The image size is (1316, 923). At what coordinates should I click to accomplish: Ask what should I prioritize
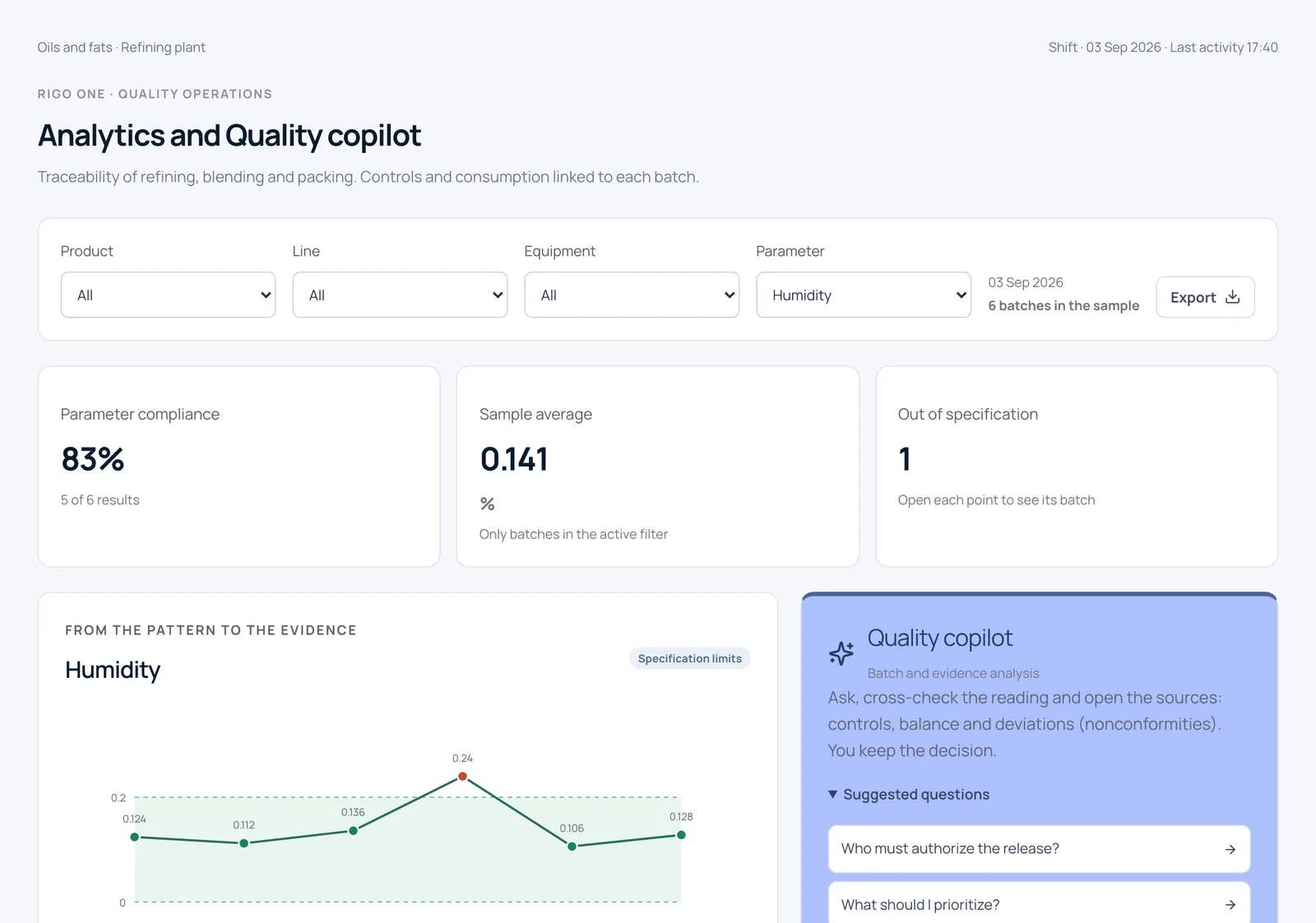coord(1039,904)
